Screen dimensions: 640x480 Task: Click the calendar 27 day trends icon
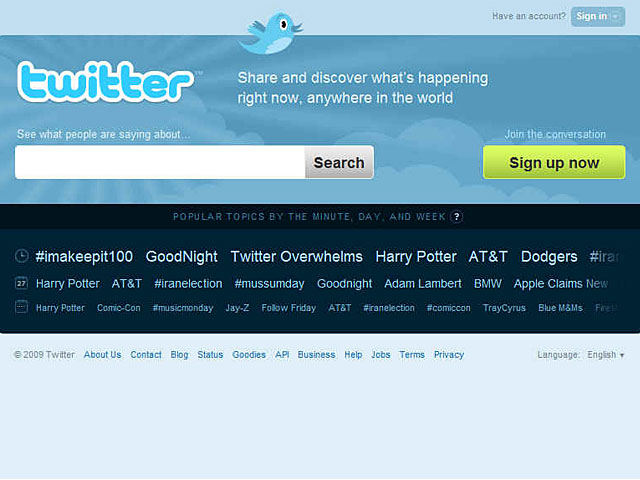coord(21,282)
